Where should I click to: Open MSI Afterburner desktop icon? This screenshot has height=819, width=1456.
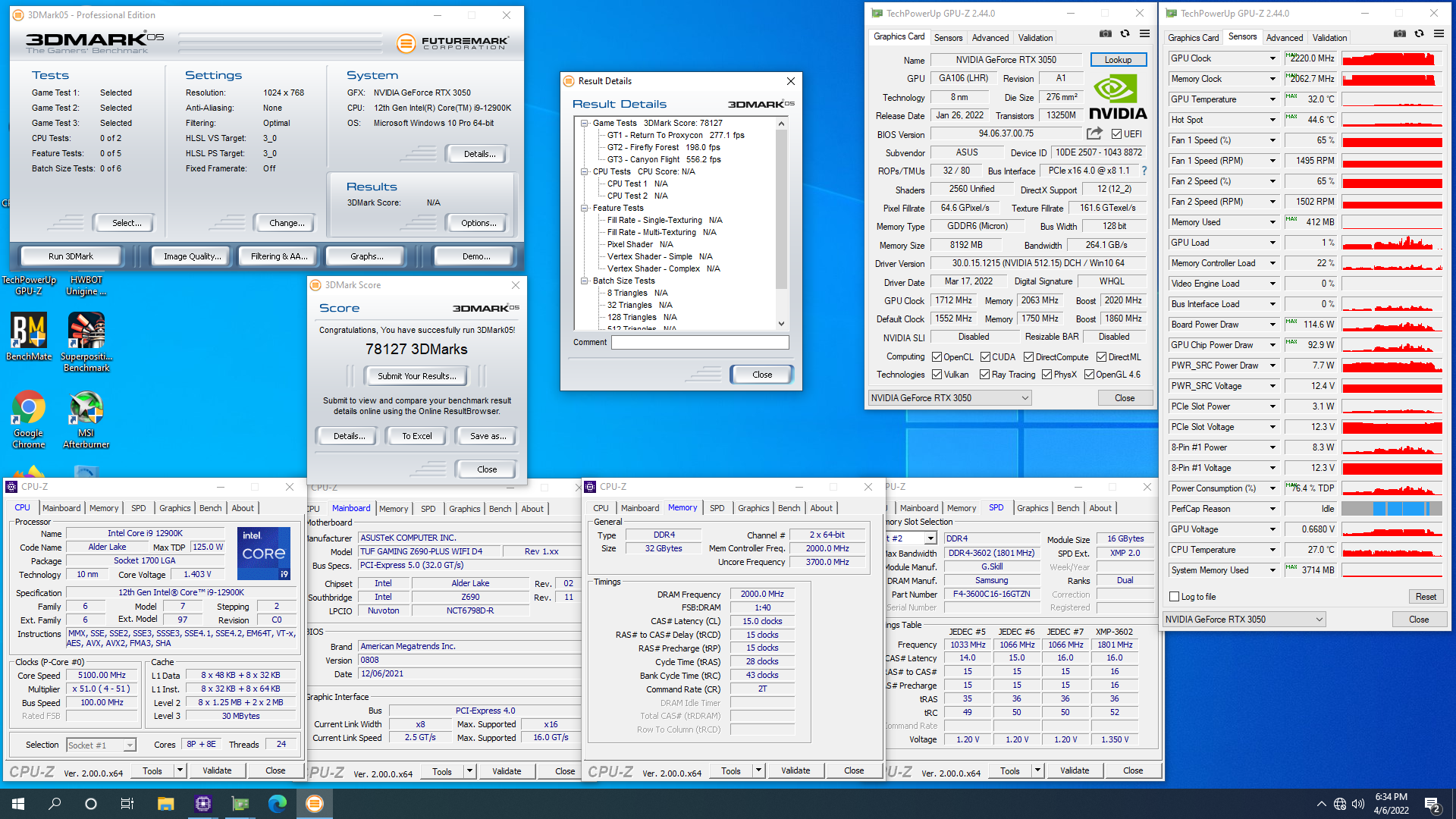point(86,419)
